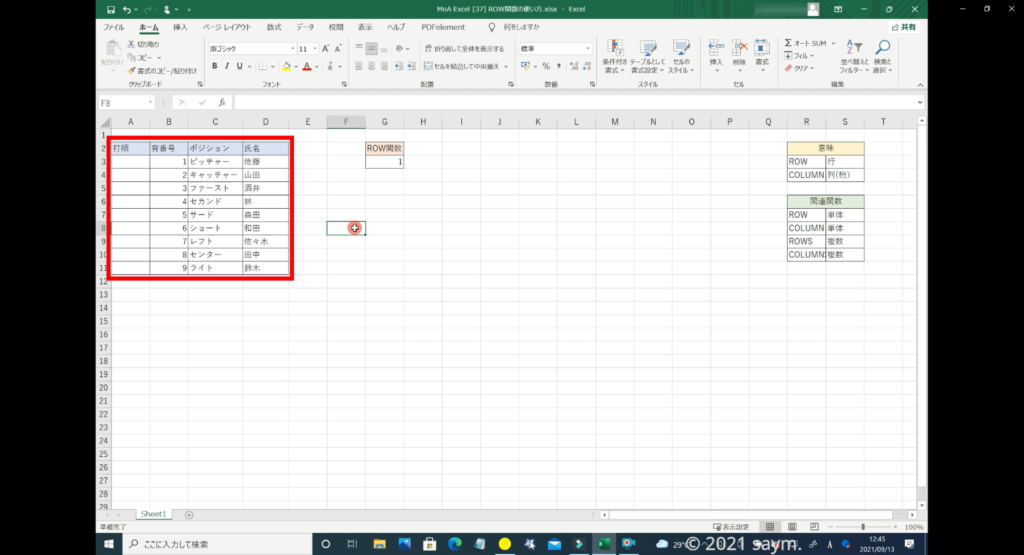1024x555 pixels.
Task: Click the Format Painter brush icon
Action: [131, 71]
